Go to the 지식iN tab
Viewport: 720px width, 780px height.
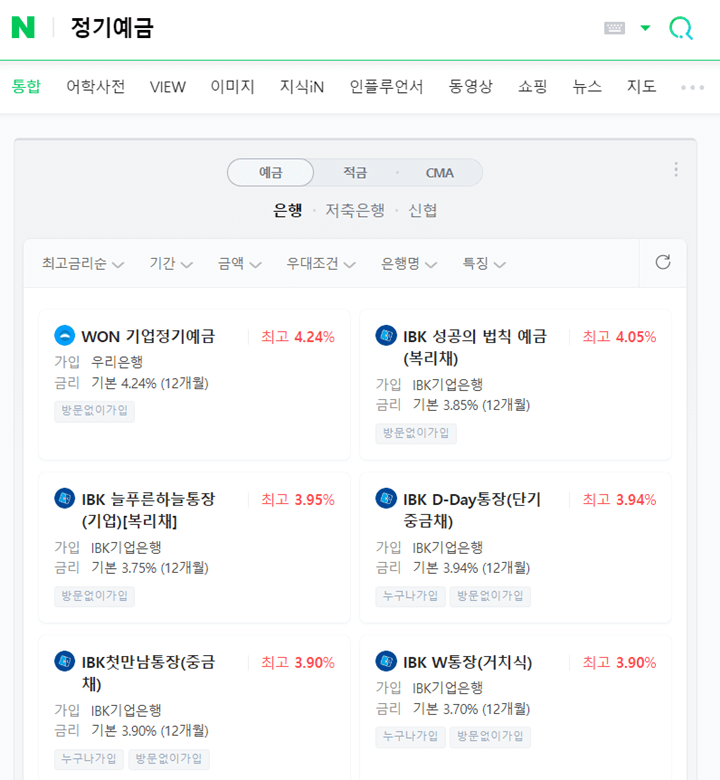pyautogui.click(x=302, y=87)
